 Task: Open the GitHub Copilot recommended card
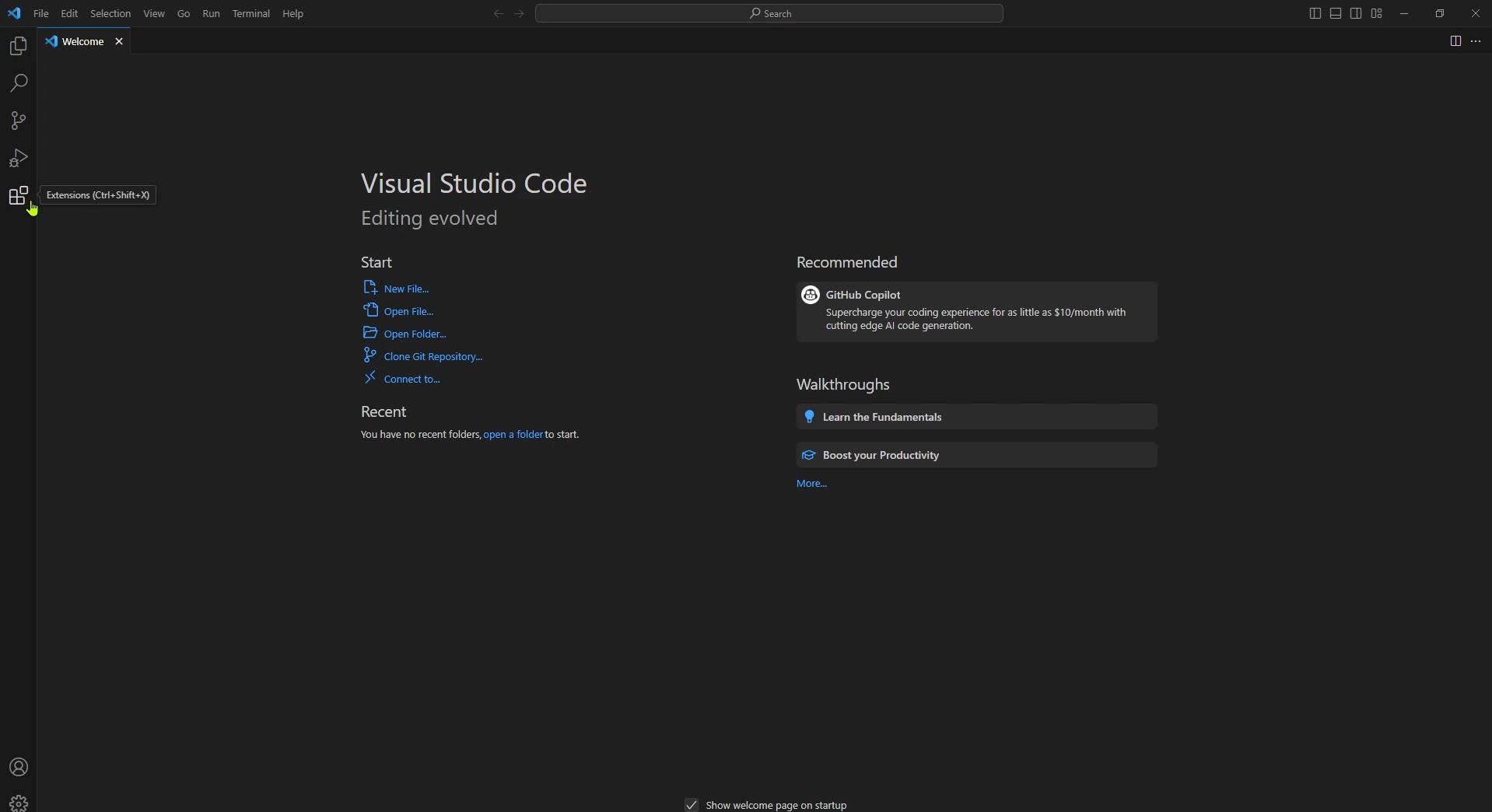tap(978, 312)
